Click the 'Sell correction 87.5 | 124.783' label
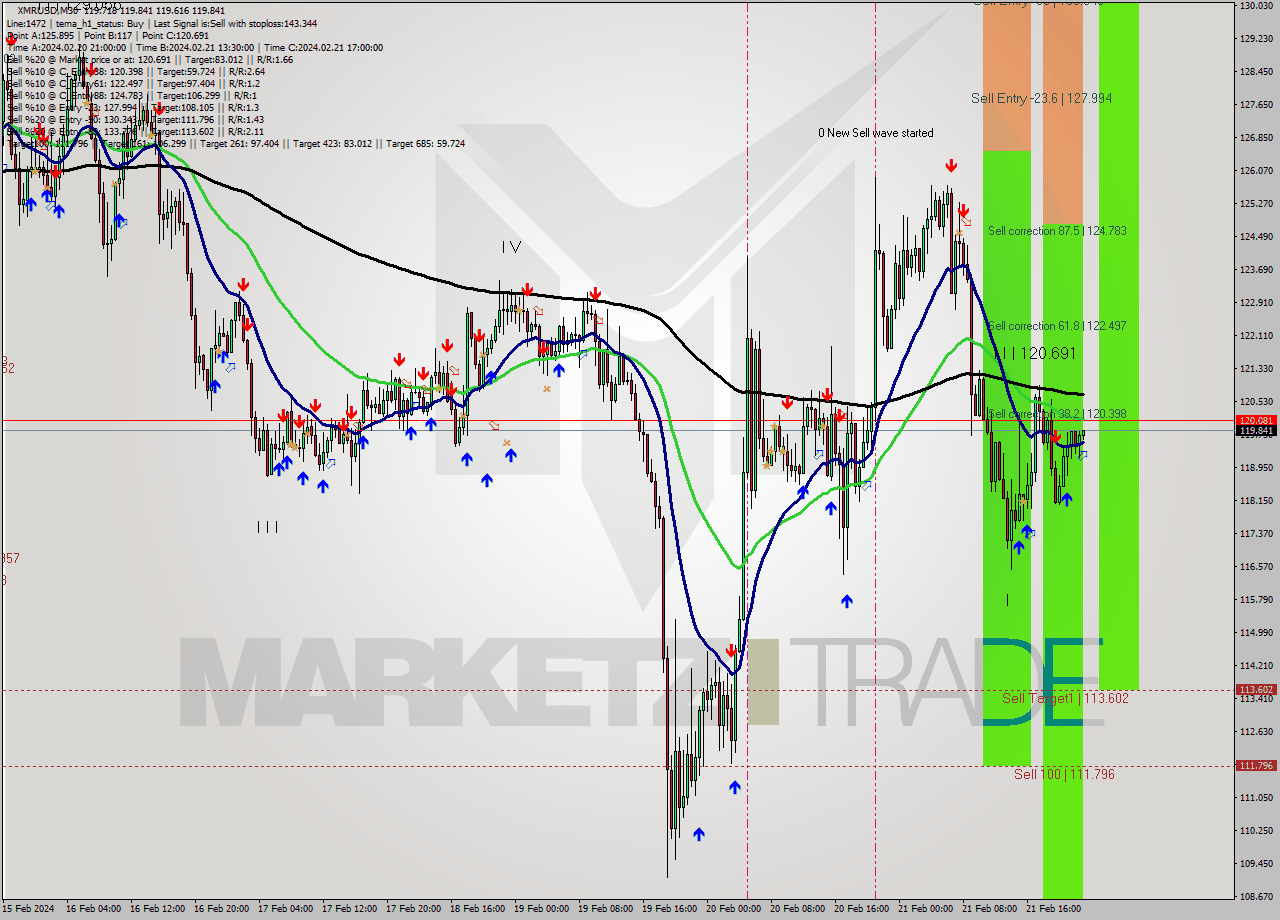Screen dimensions: 1280x920 click(x=1057, y=230)
